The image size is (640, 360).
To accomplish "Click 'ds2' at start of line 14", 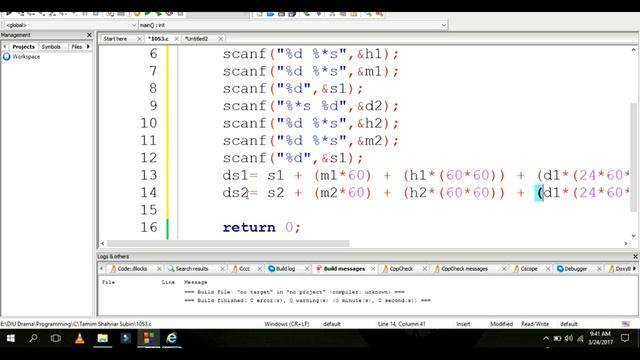I will 236,193.
